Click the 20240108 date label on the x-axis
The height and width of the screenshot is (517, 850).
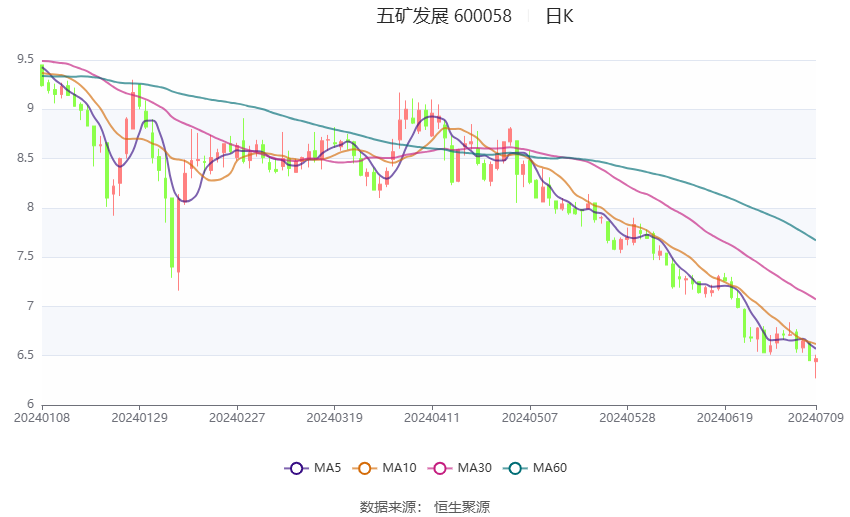pyautogui.click(x=41, y=417)
